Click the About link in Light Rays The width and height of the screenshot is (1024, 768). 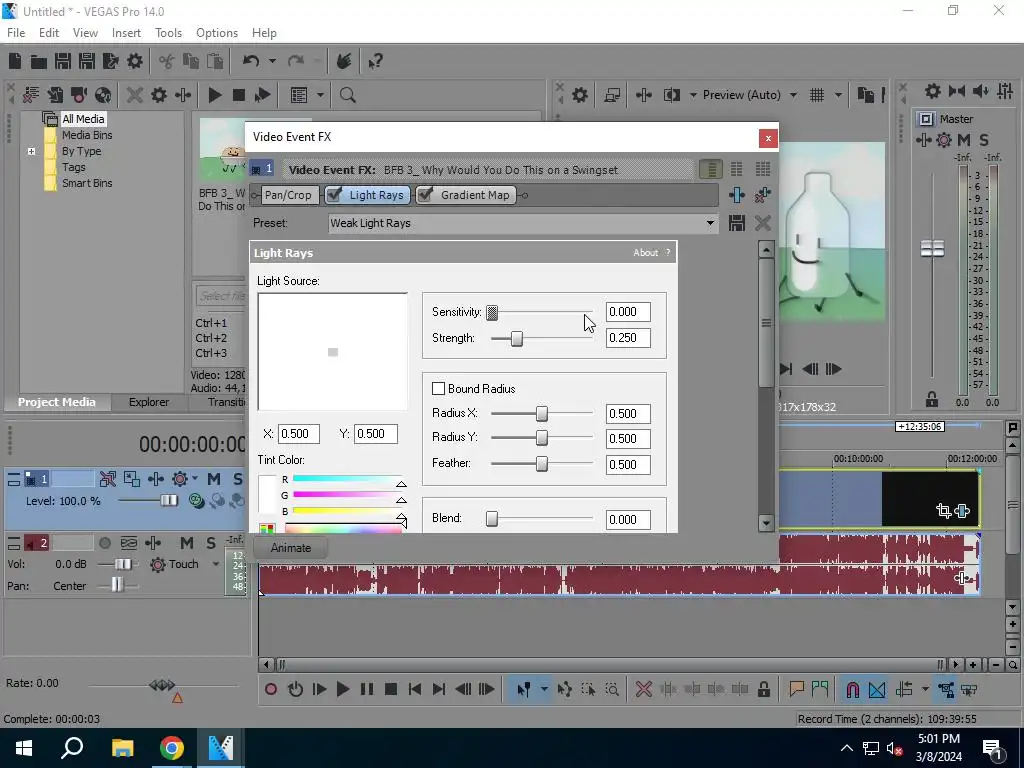[x=645, y=253]
